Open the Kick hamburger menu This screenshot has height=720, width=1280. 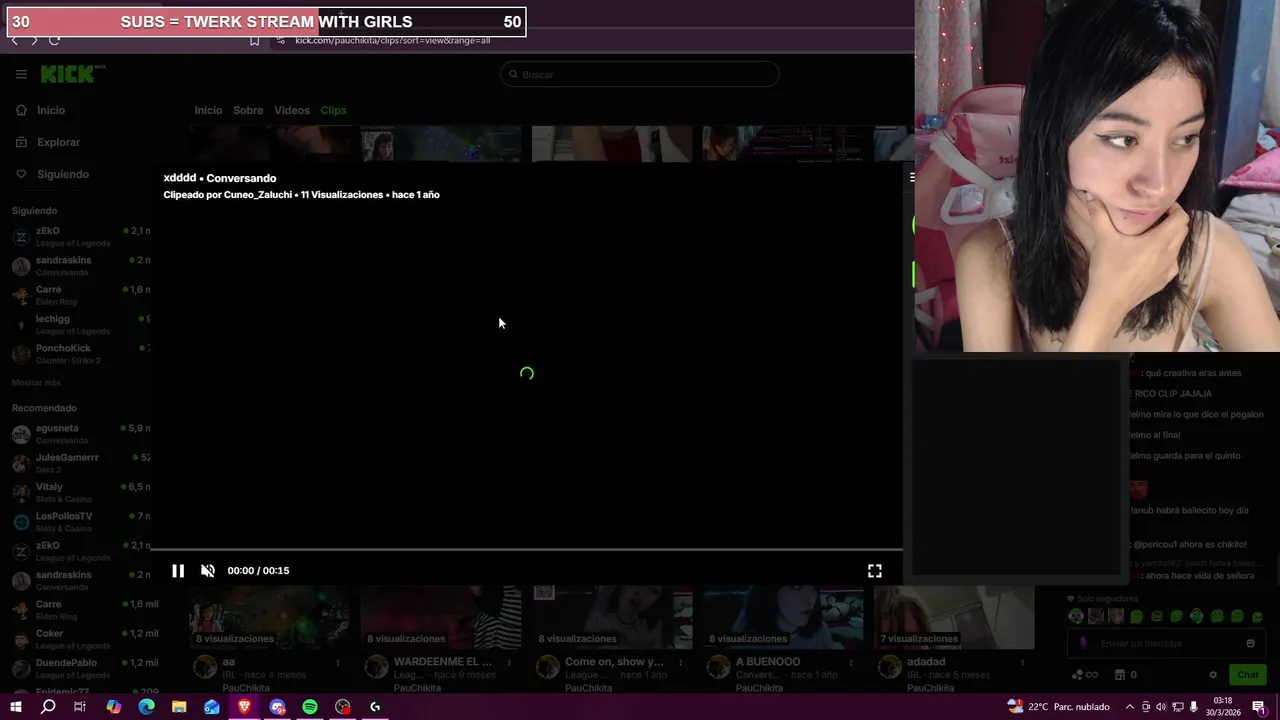coord(21,74)
